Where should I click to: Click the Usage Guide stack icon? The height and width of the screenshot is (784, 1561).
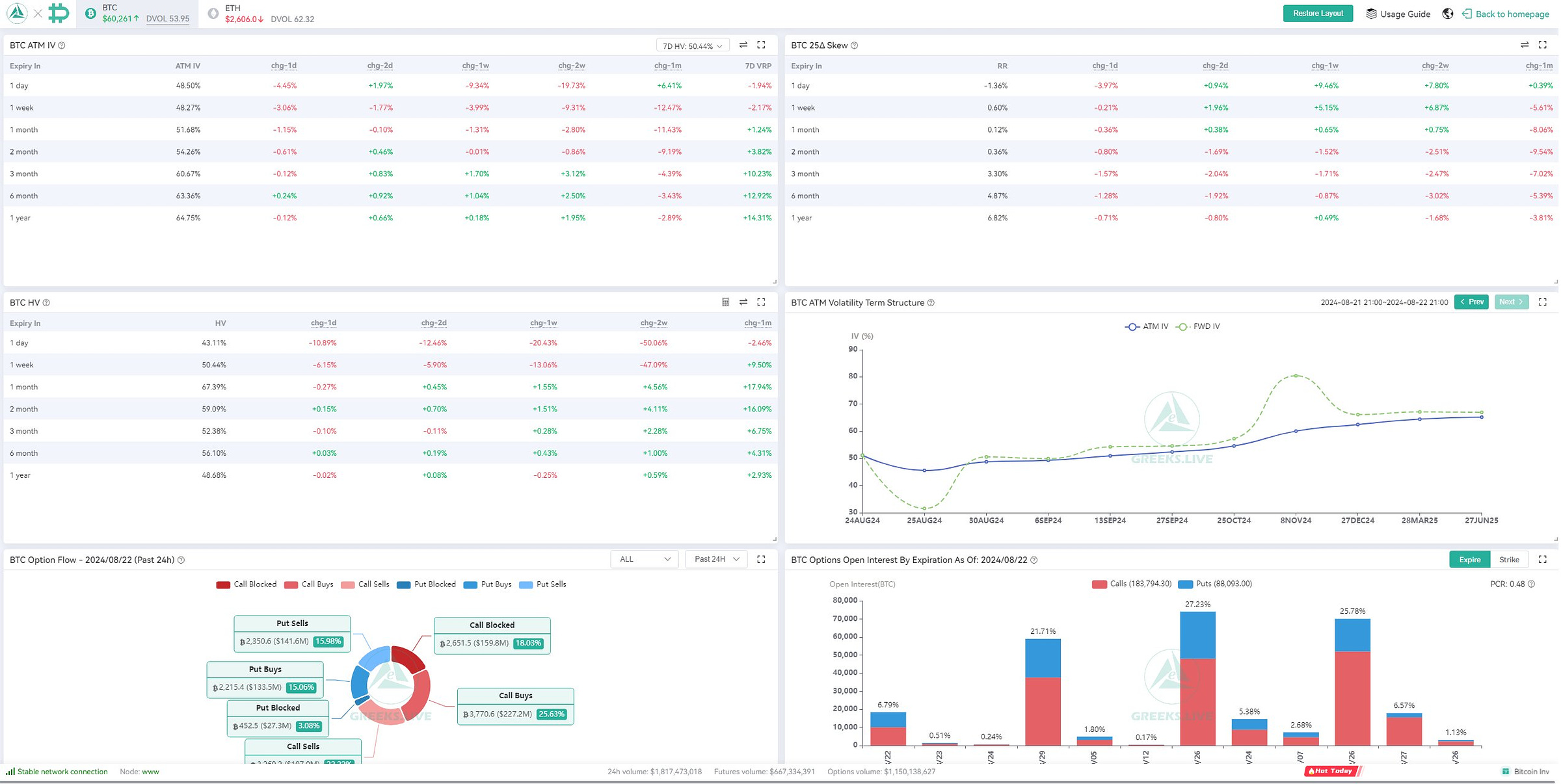1371,14
